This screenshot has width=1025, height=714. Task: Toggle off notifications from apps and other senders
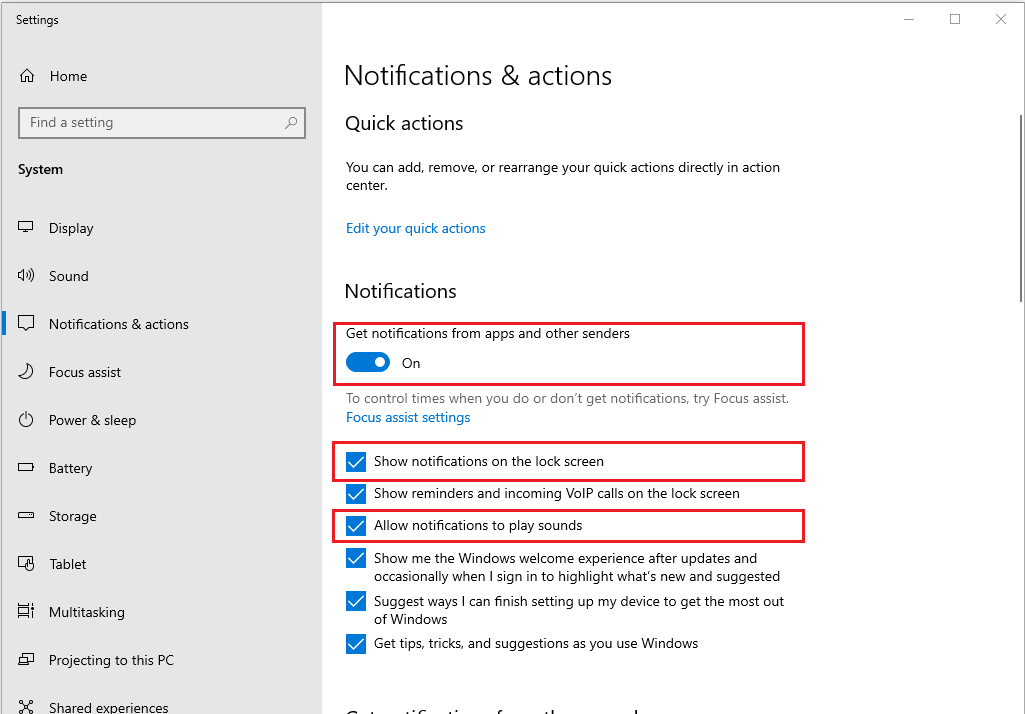367,362
